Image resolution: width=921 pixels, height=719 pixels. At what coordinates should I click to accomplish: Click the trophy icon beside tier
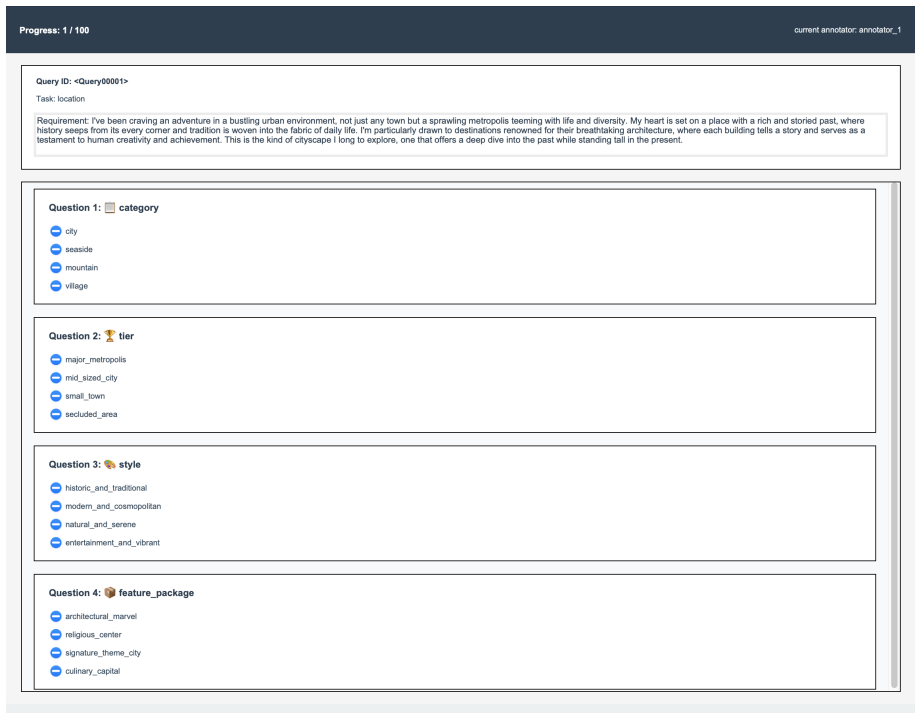pos(110,335)
